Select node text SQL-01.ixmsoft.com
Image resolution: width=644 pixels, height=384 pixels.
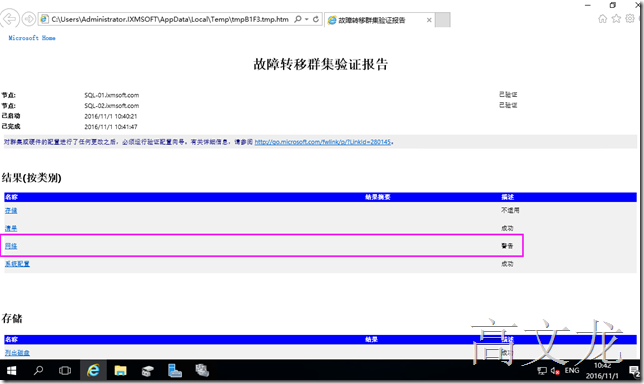coord(112,95)
